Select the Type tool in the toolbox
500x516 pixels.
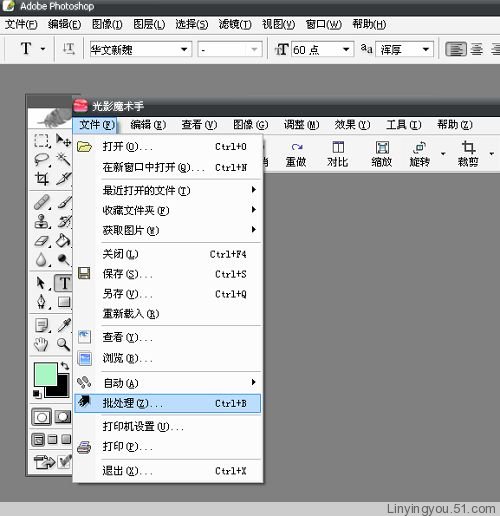[64, 283]
